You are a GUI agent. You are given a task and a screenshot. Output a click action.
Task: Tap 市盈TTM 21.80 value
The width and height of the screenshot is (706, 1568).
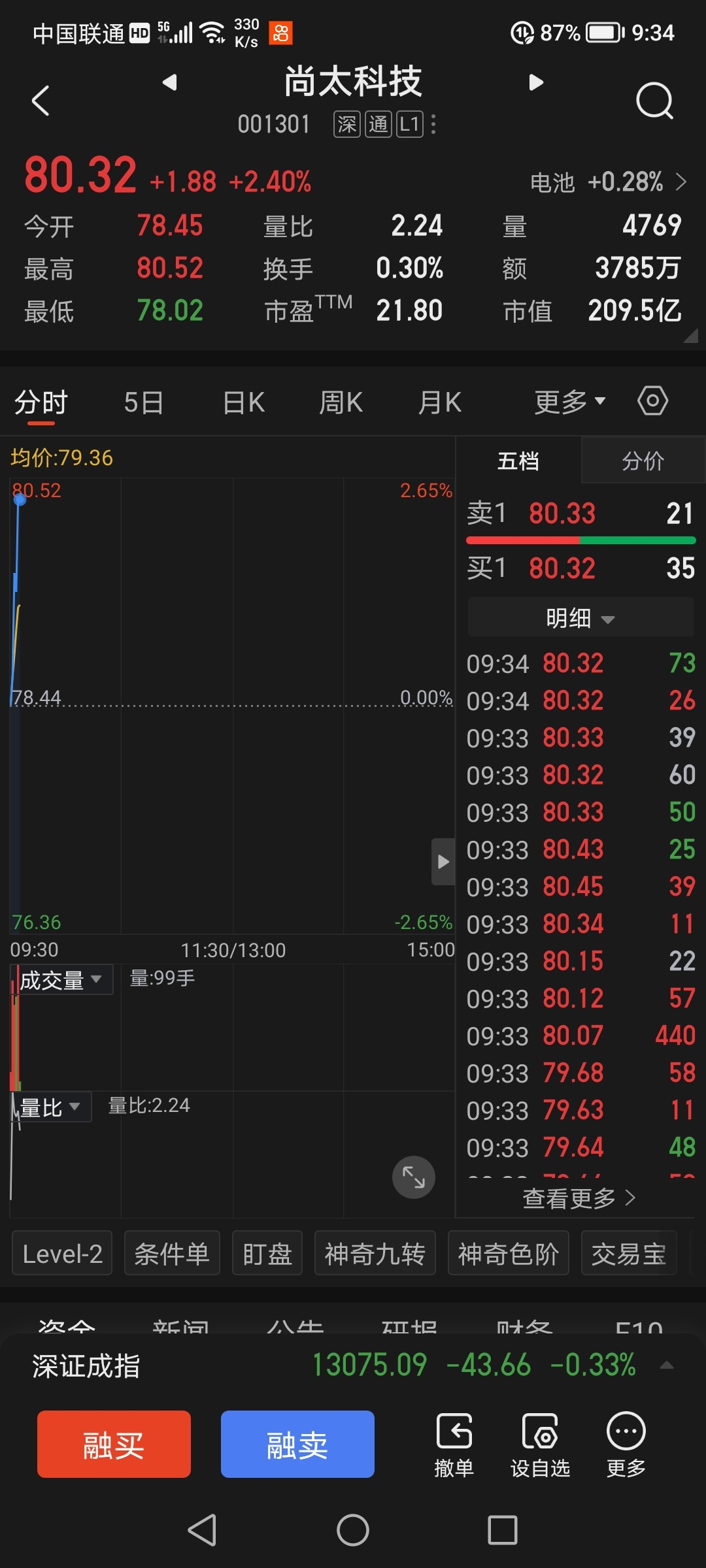coord(409,311)
